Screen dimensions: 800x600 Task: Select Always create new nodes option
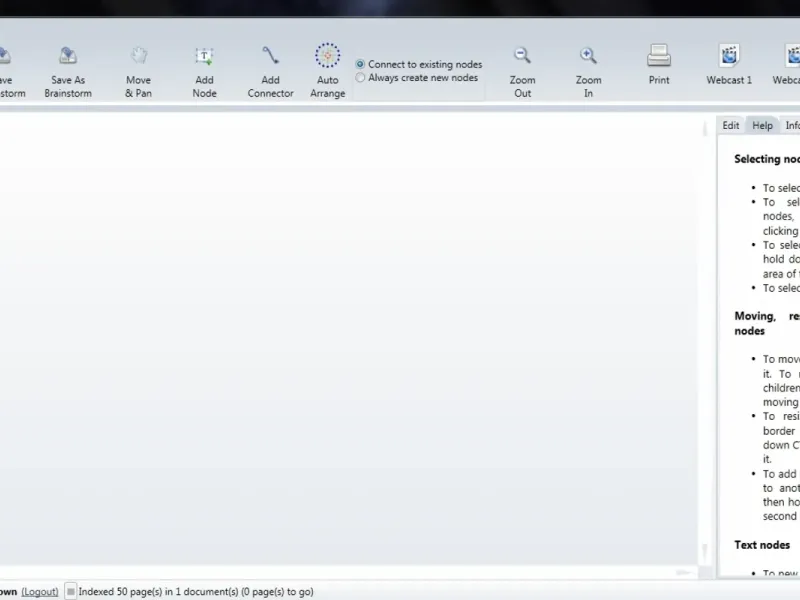click(x=417, y=78)
